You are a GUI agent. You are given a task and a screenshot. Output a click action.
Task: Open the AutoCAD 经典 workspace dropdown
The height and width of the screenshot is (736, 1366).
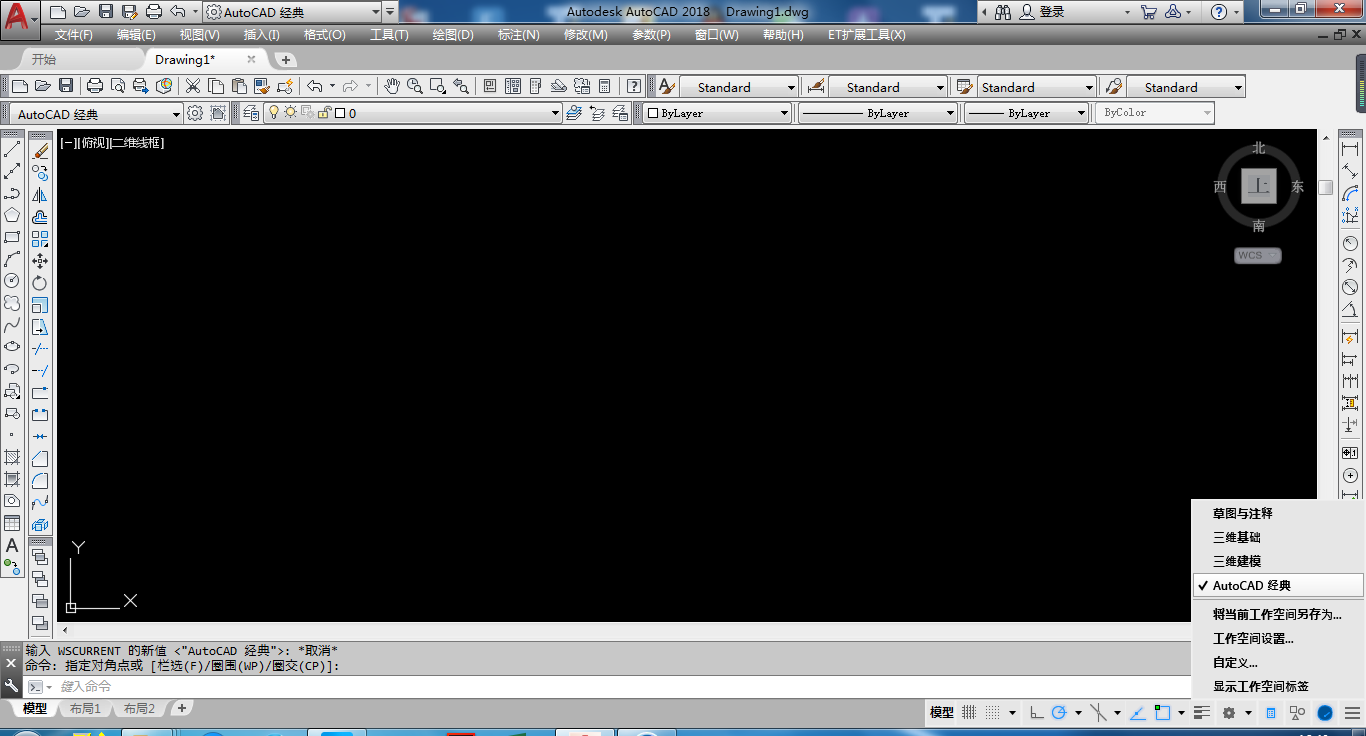98,114
